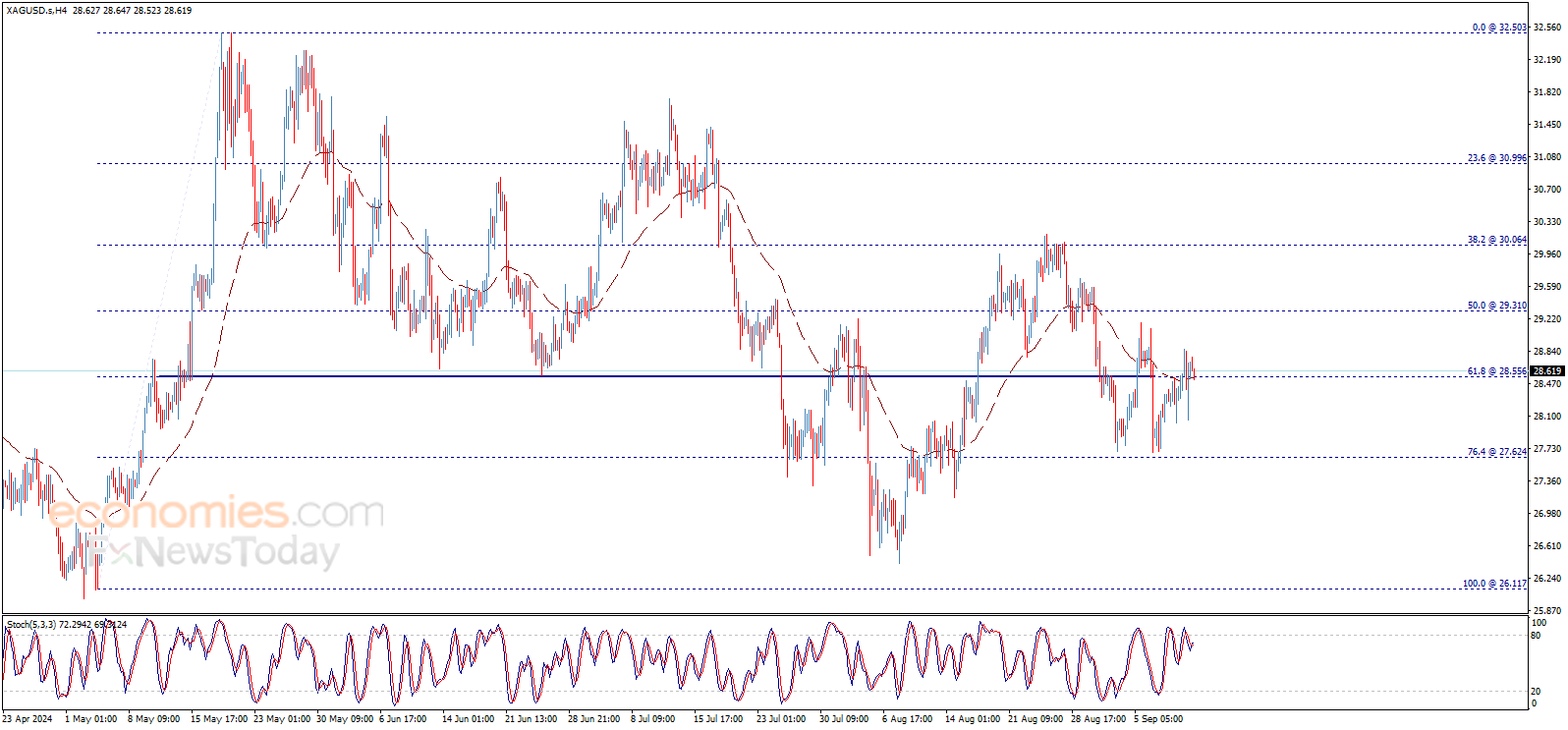This screenshot has height=730, width=1568.
Task: Click the stochastic 20 level label
Action: coord(1536,692)
